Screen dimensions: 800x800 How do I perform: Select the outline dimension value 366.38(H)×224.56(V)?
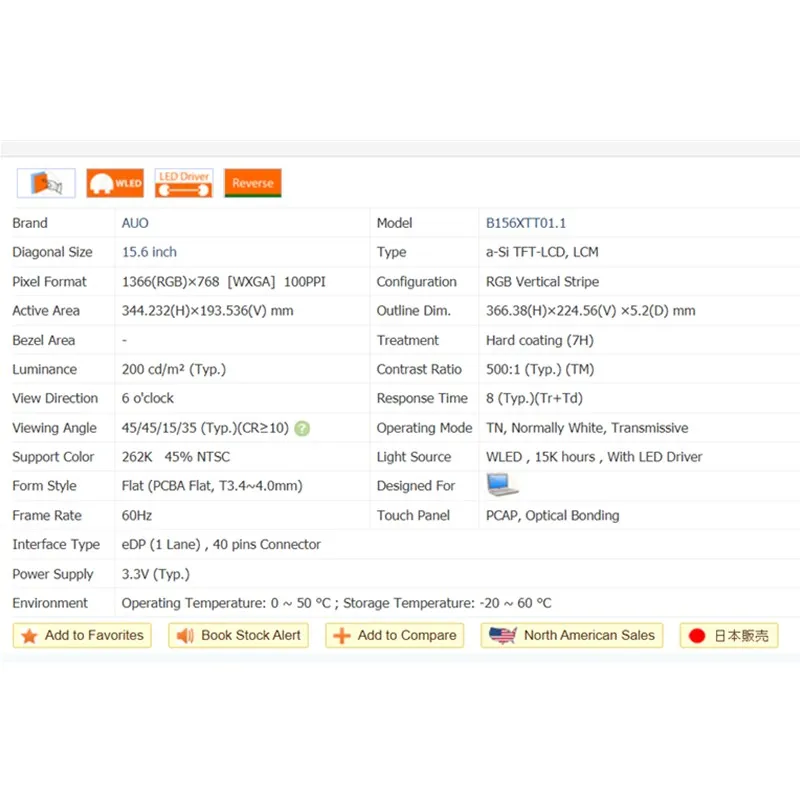[x=551, y=311]
